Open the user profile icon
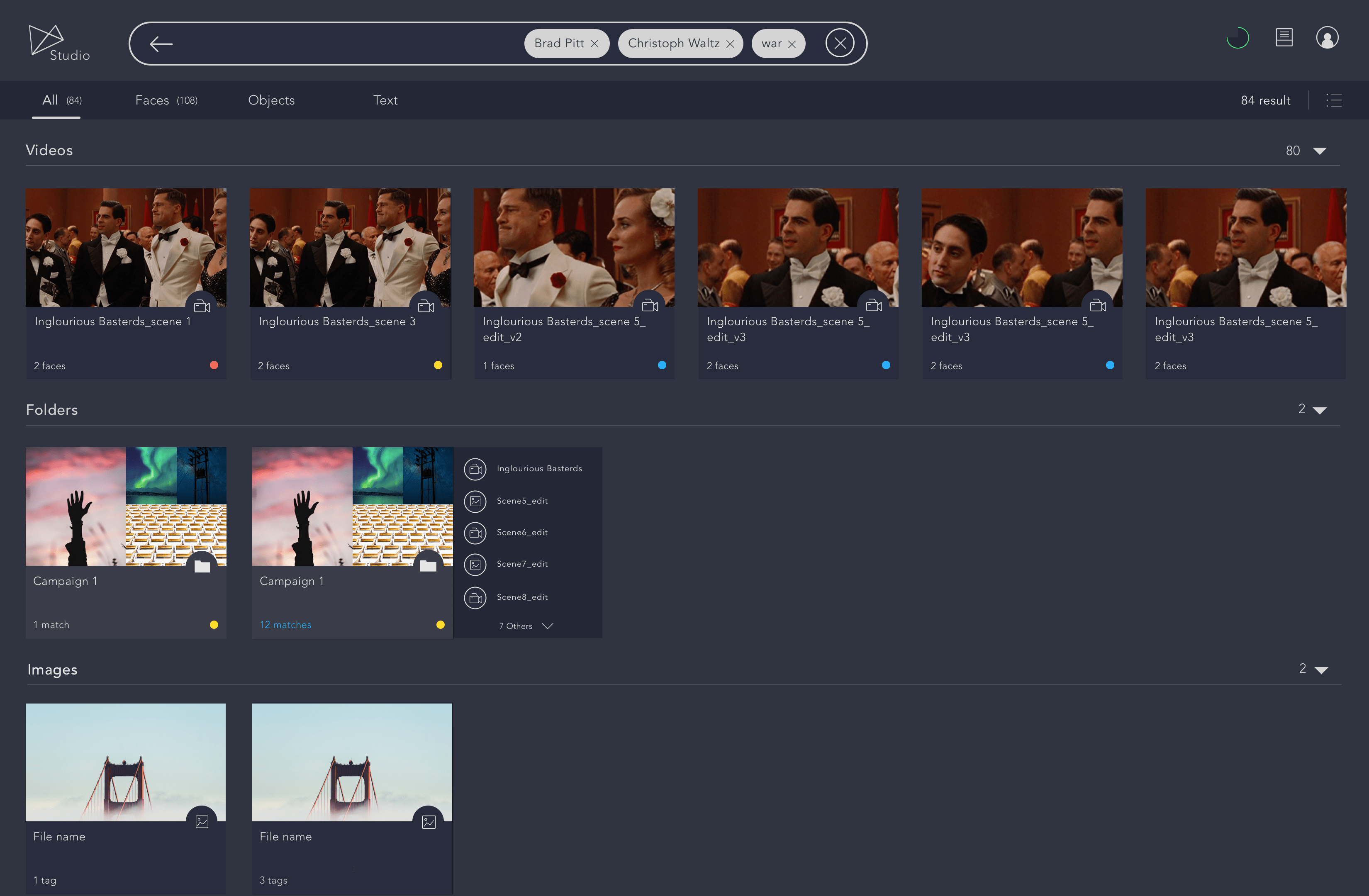The height and width of the screenshot is (896, 1369). pos(1327,38)
